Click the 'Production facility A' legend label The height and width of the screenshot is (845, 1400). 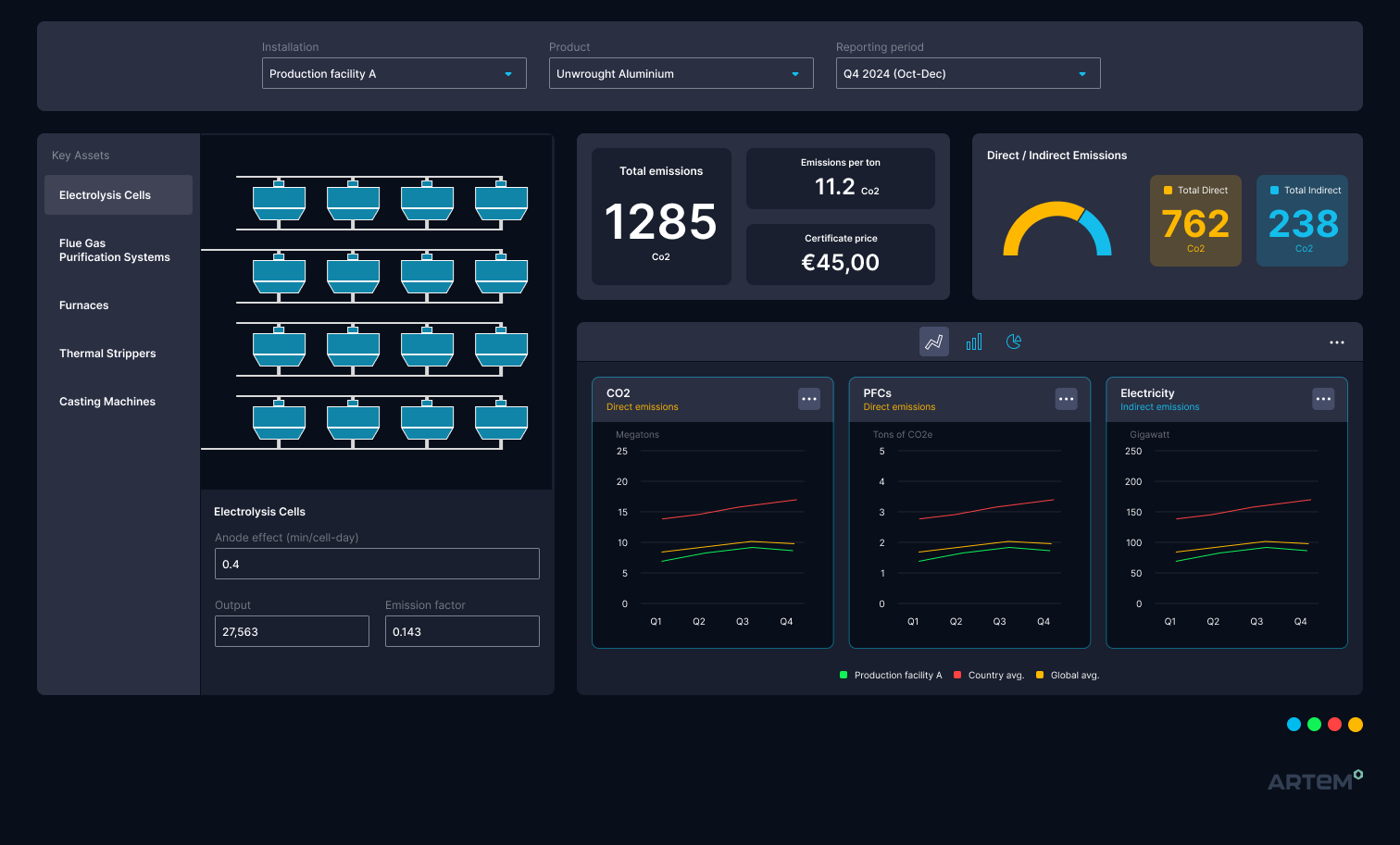pyautogui.click(x=898, y=676)
